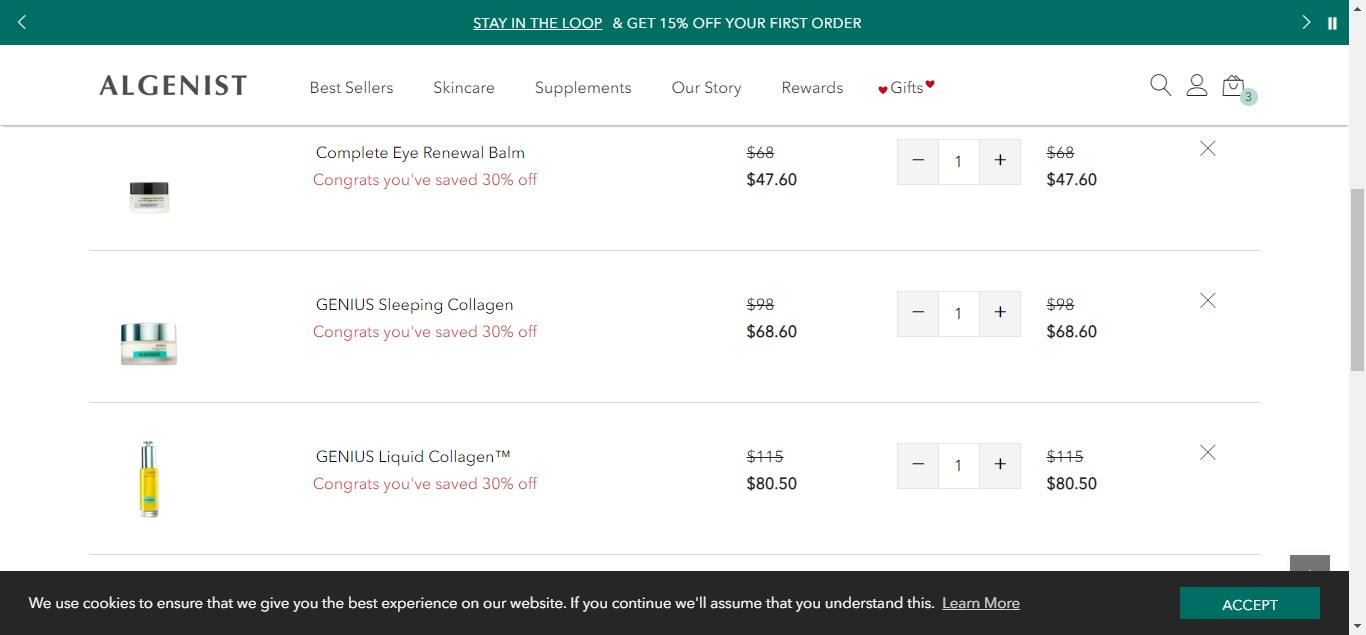This screenshot has height=635, width=1366.
Task: Go to next promo banner slide
Action: pyautogui.click(x=1306, y=22)
